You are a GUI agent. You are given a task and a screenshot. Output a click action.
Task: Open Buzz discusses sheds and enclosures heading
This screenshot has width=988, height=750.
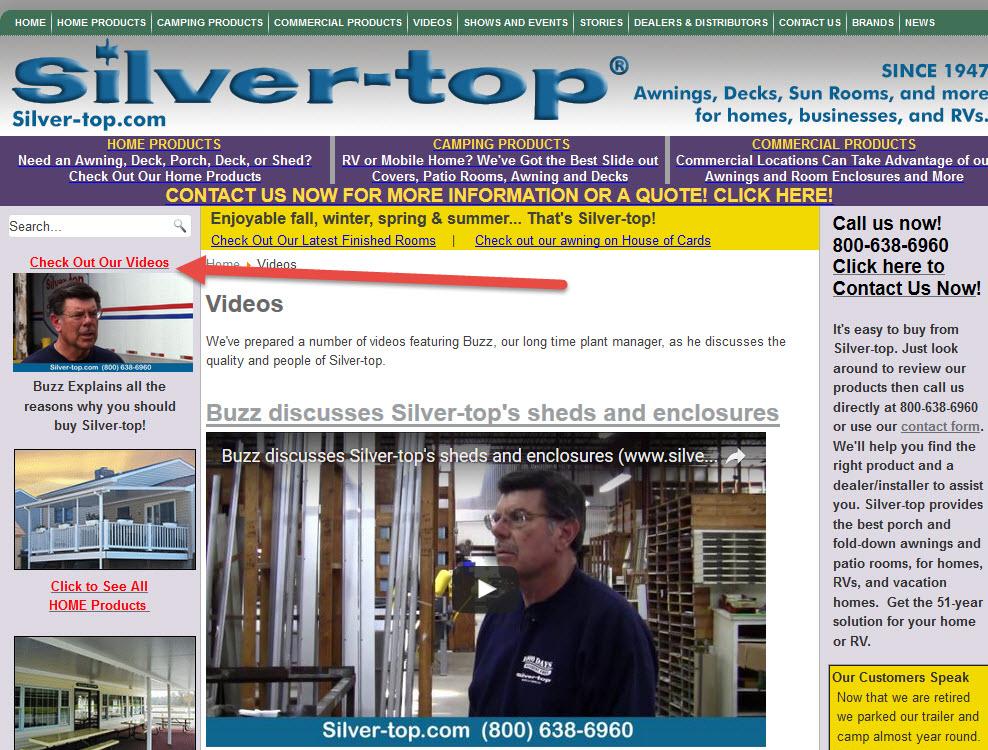[x=492, y=413]
